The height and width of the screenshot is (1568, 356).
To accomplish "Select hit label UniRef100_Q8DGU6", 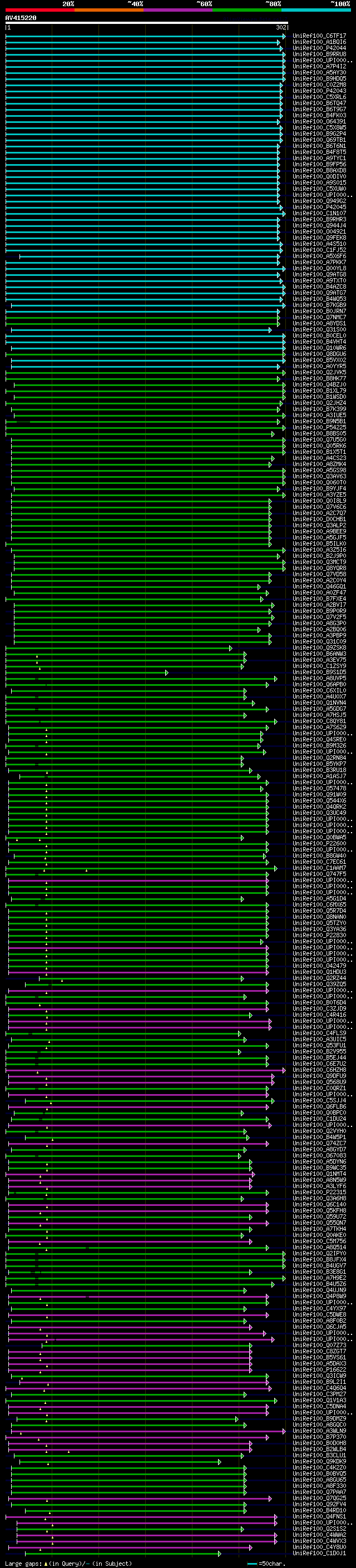I will [x=319, y=354].
